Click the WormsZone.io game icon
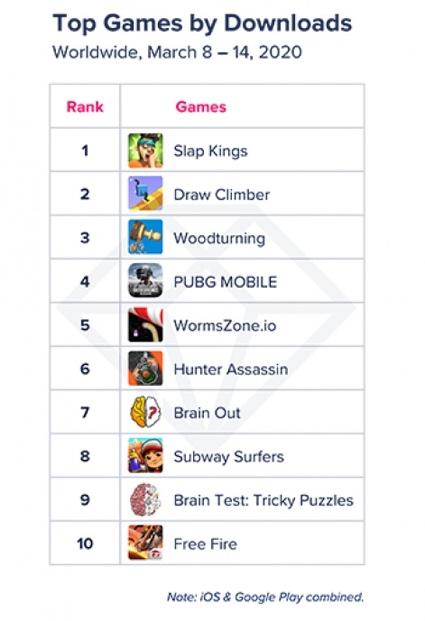The width and height of the screenshot is (425, 621). (145, 325)
